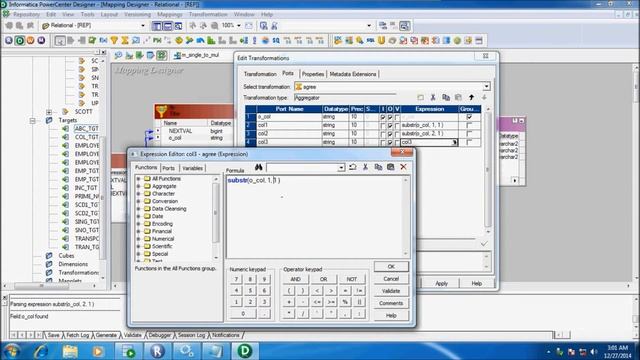Move port up with the black up arrow
Viewport: 640px width, 360px height.
(471, 98)
